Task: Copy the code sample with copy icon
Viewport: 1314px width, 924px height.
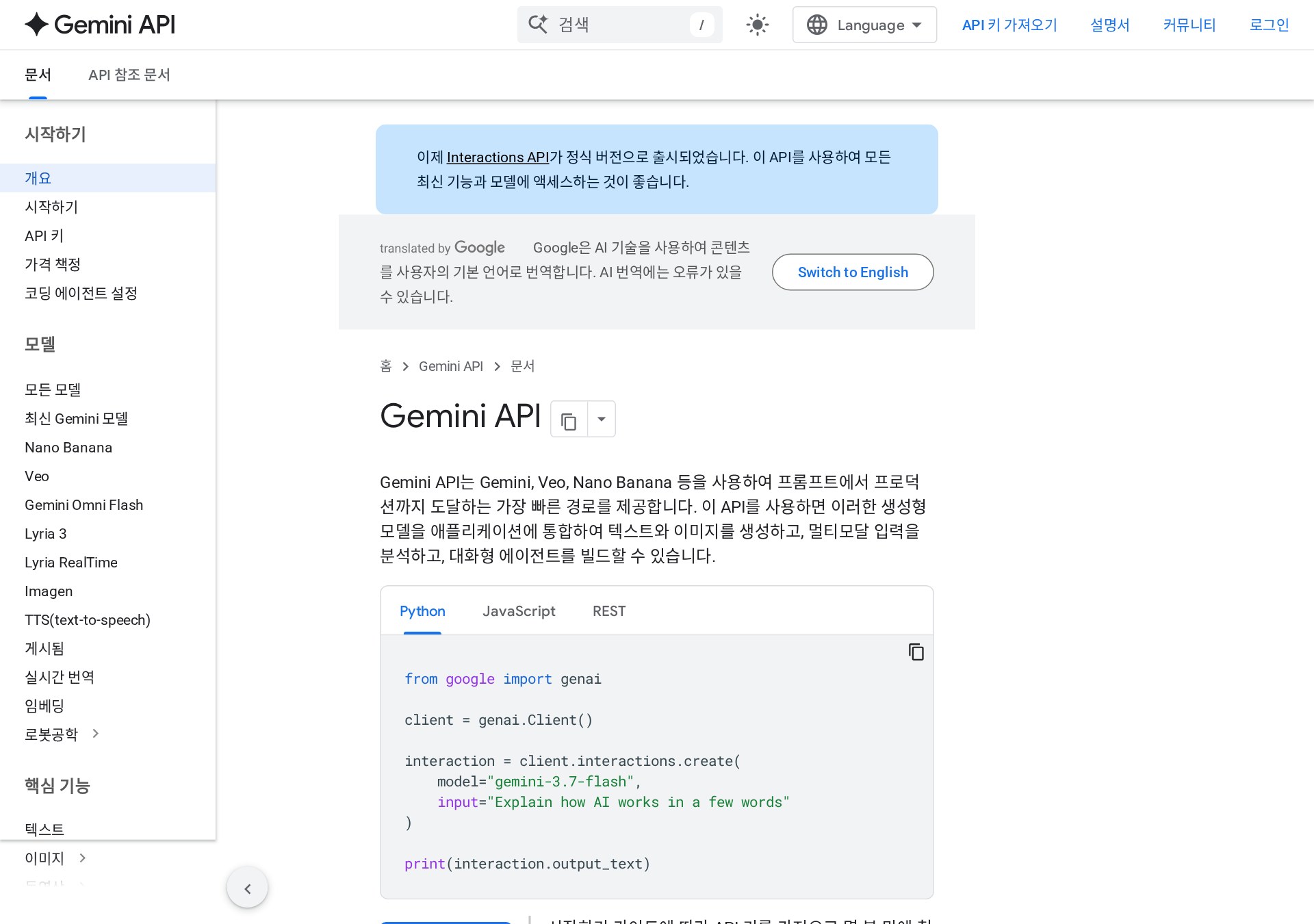Action: pos(916,652)
